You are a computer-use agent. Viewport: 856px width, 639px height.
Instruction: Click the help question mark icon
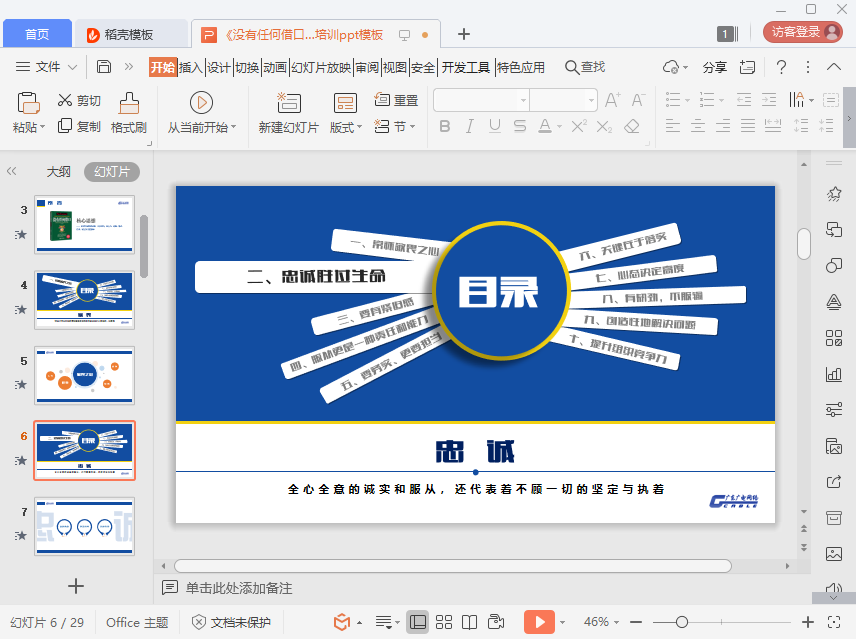(781, 67)
